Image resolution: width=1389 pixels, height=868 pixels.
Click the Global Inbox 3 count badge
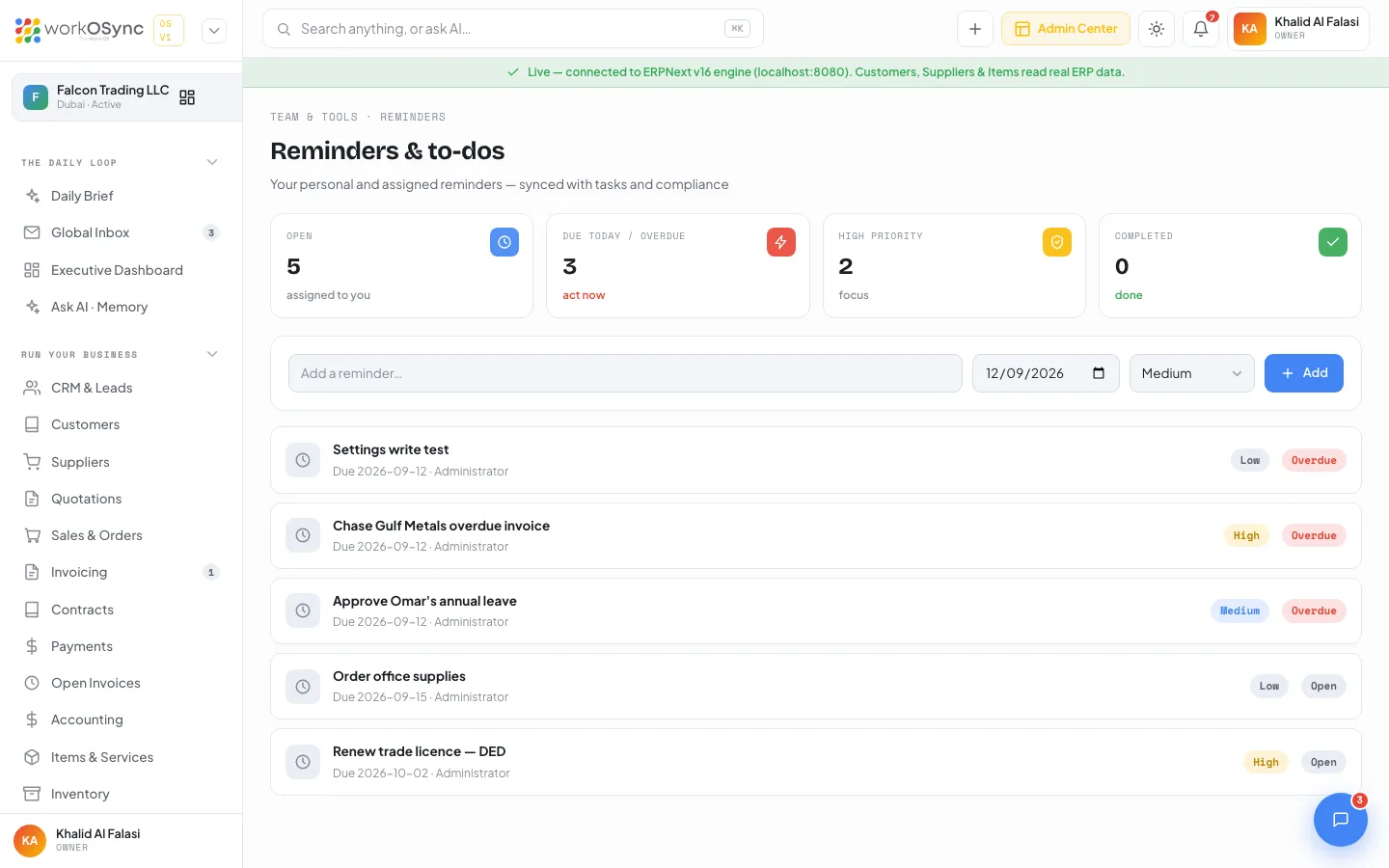coord(211,232)
